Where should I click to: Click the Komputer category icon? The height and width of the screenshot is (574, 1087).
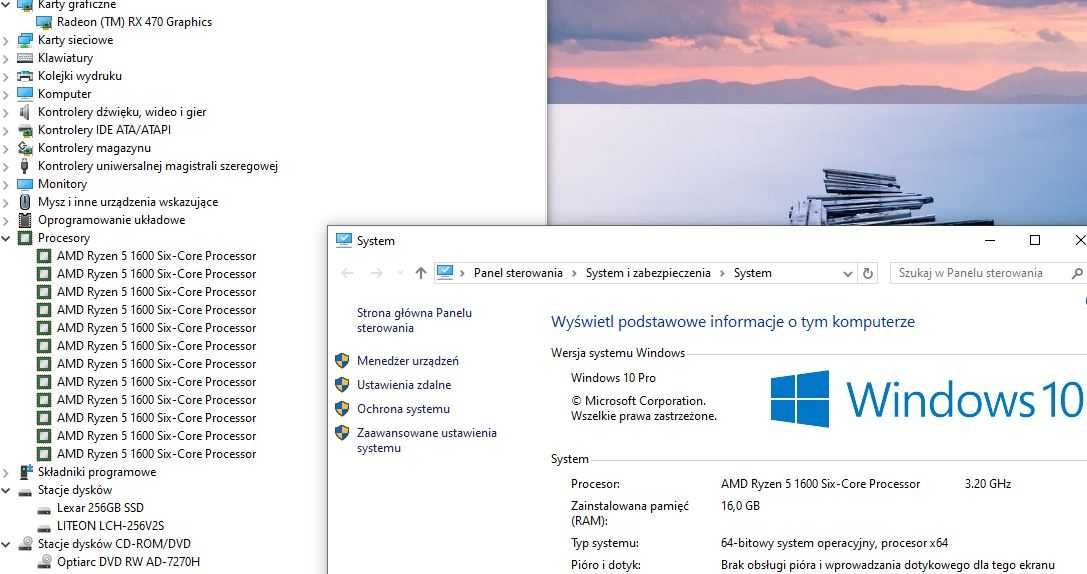click(x=25, y=94)
